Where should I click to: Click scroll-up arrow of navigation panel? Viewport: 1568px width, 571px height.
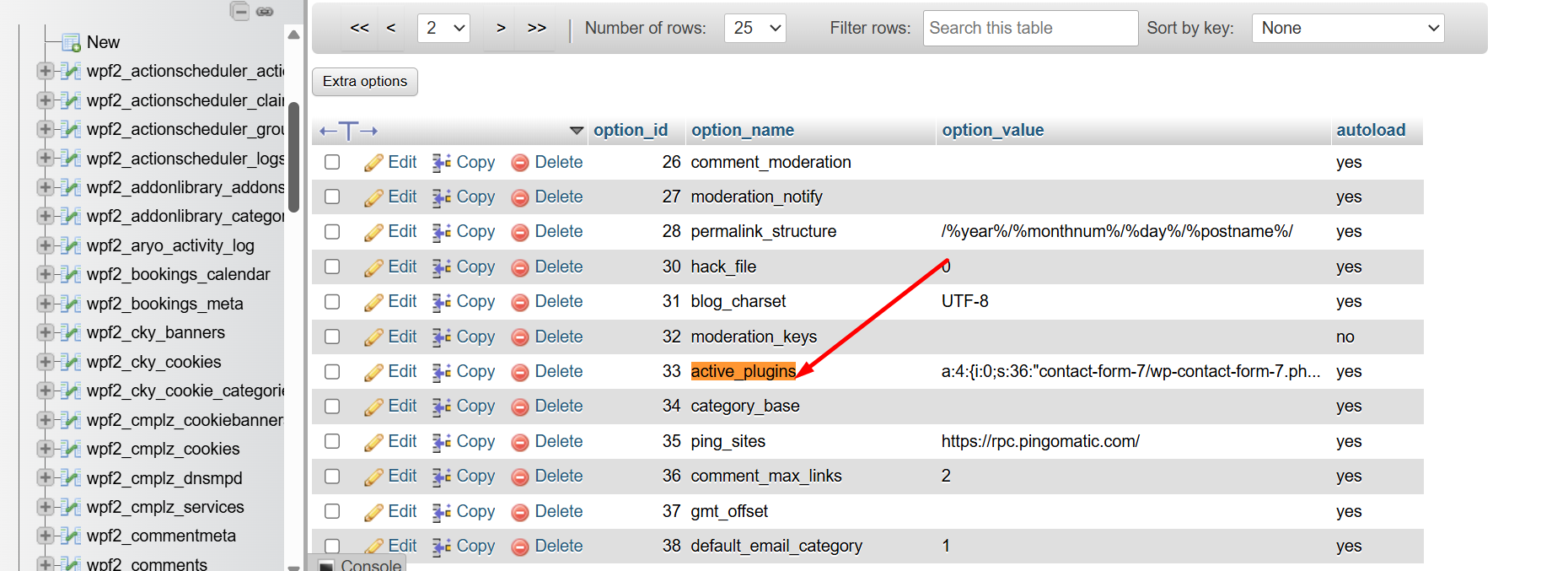(293, 35)
